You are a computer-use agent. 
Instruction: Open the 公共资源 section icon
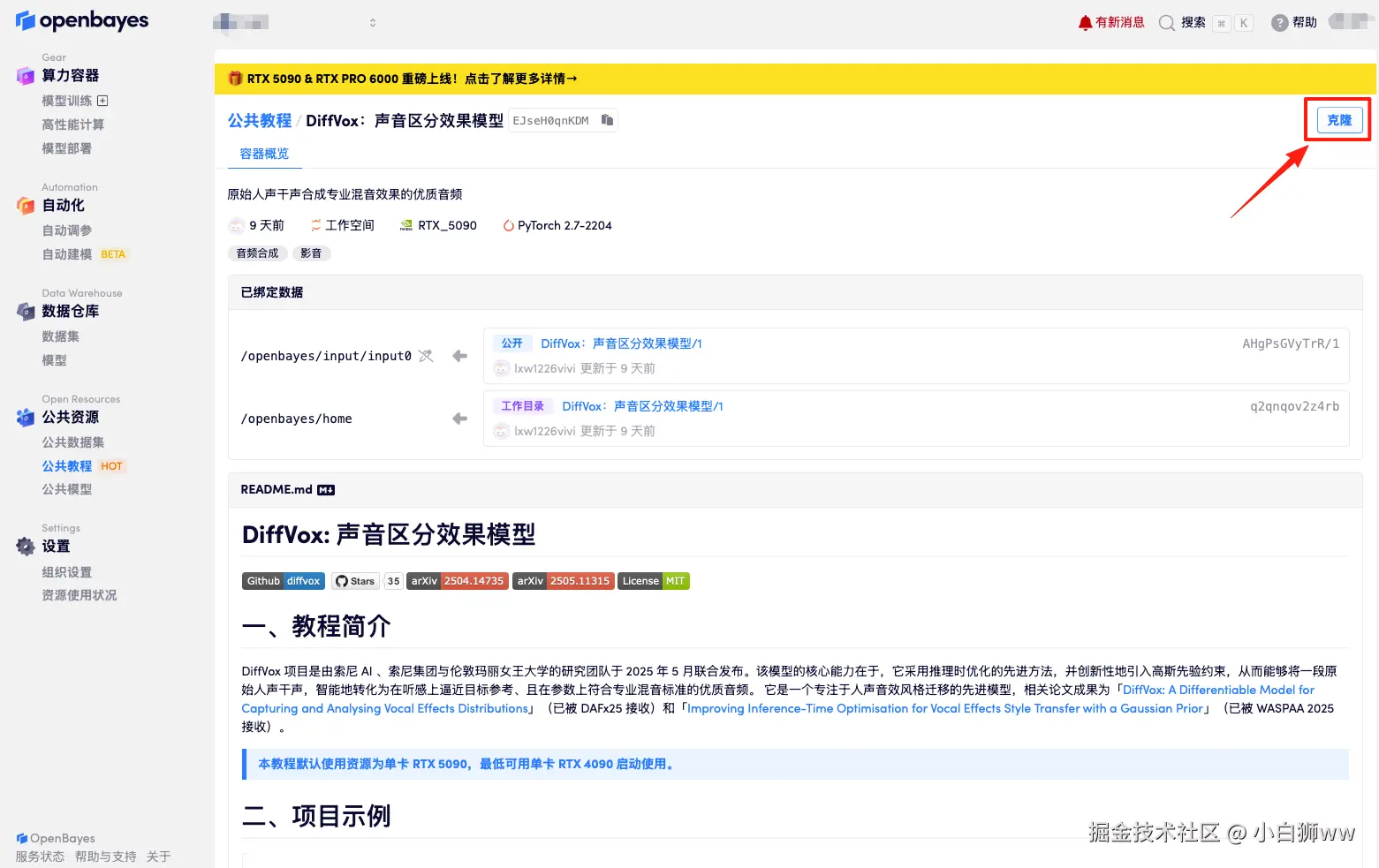[x=26, y=418]
